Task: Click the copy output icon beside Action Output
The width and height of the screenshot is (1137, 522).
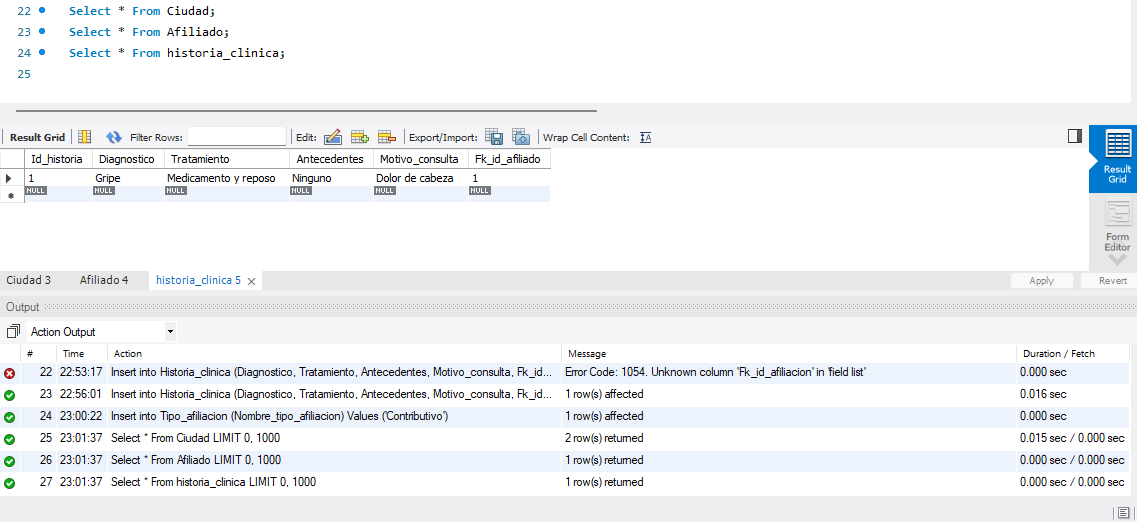Action: pyautogui.click(x=13, y=331)
